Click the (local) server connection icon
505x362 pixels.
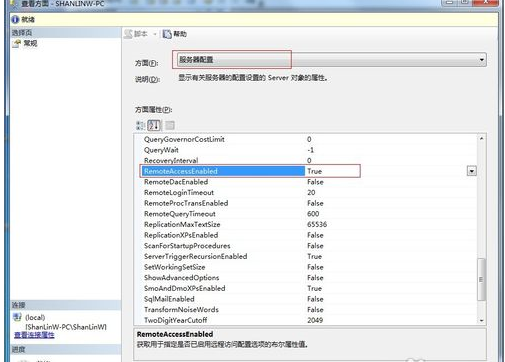[17, 317]
